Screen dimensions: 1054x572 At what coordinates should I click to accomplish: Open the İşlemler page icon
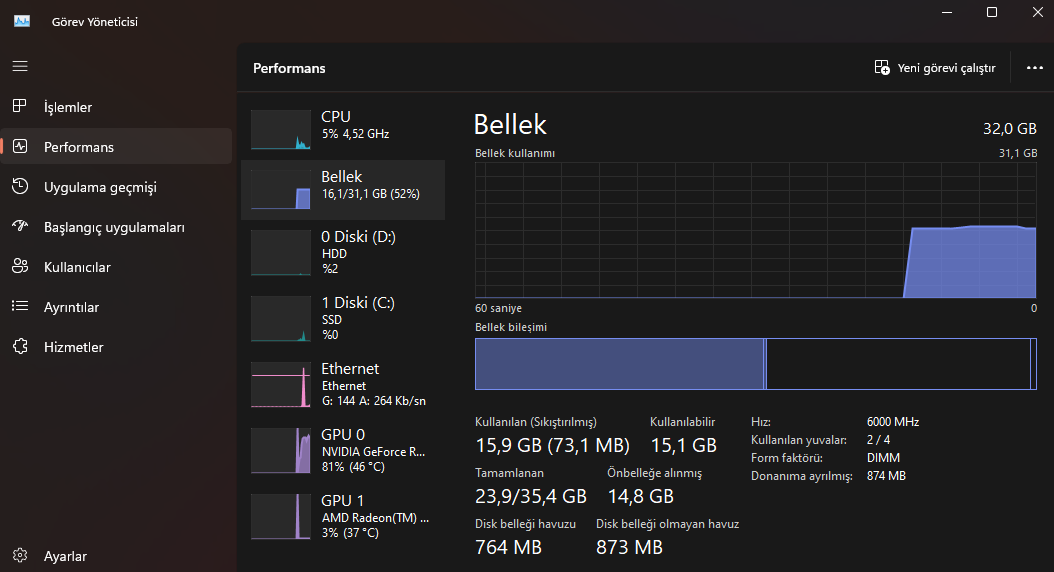coord(20,107)
